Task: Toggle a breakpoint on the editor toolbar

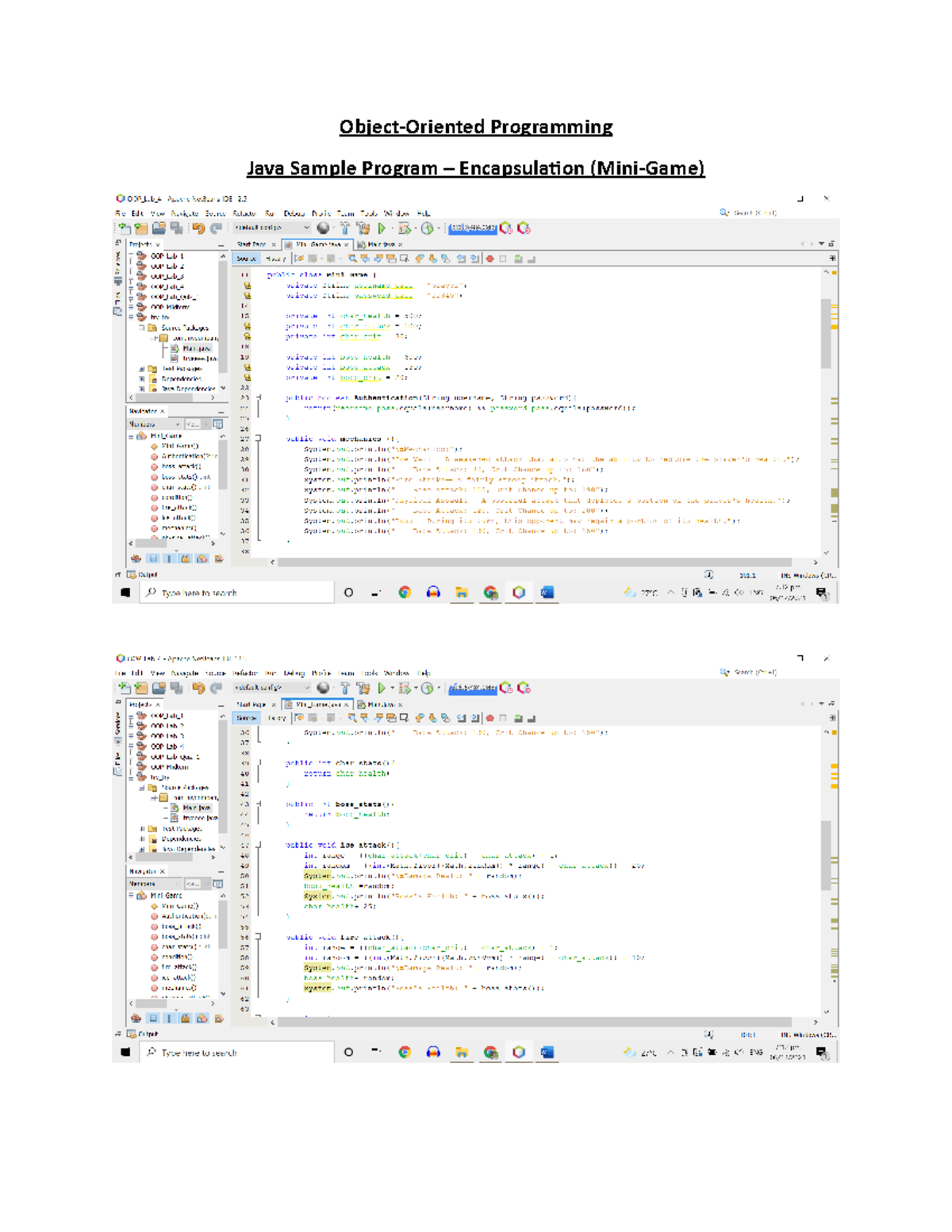Action: tap(489, 257)
